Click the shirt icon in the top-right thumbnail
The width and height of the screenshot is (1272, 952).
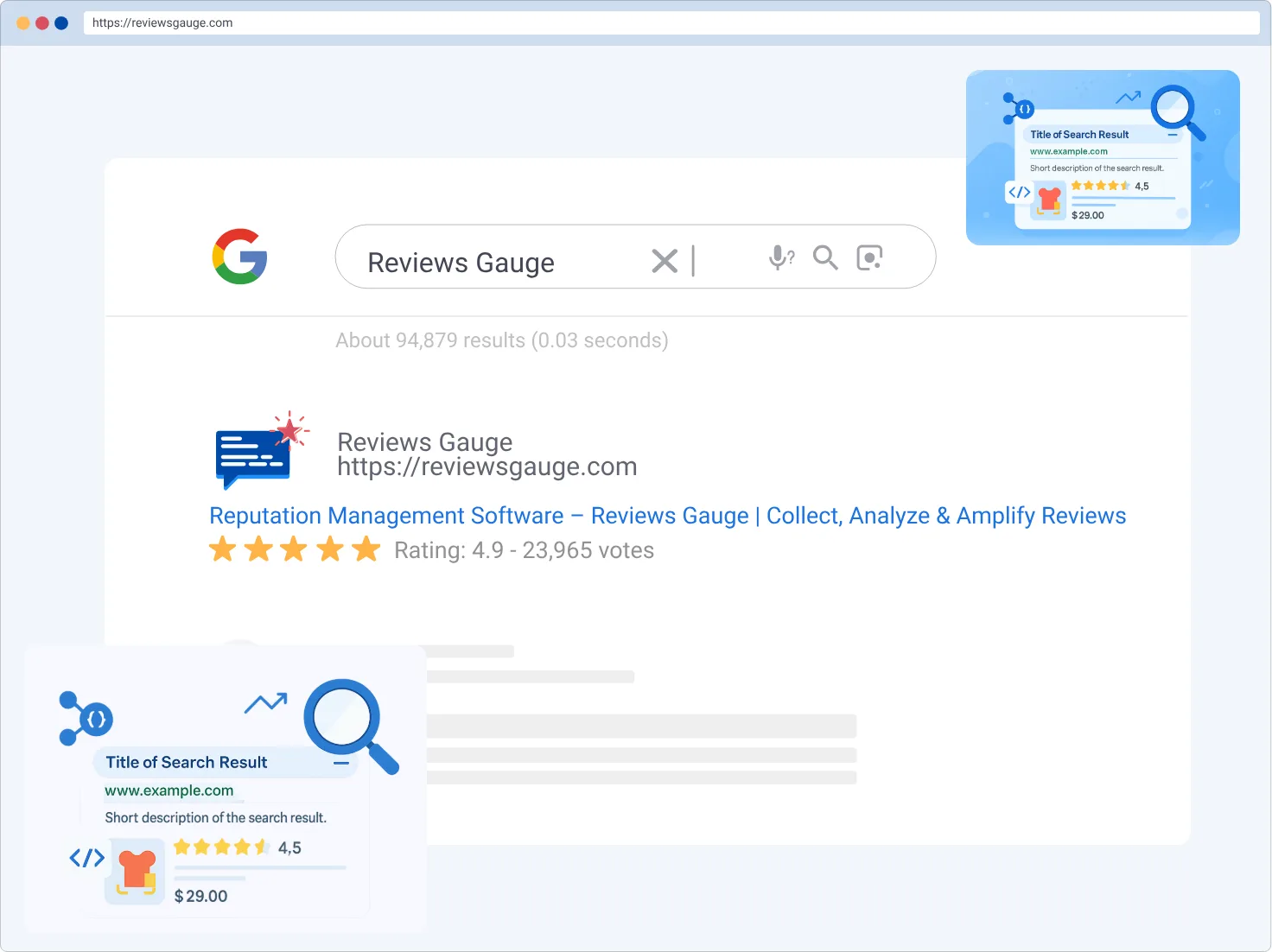(1049, 201)
